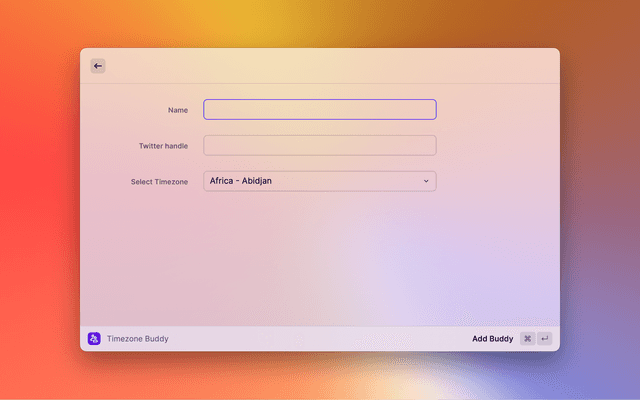Click the right end of the Twitter handle field

[x=425, y=146]
